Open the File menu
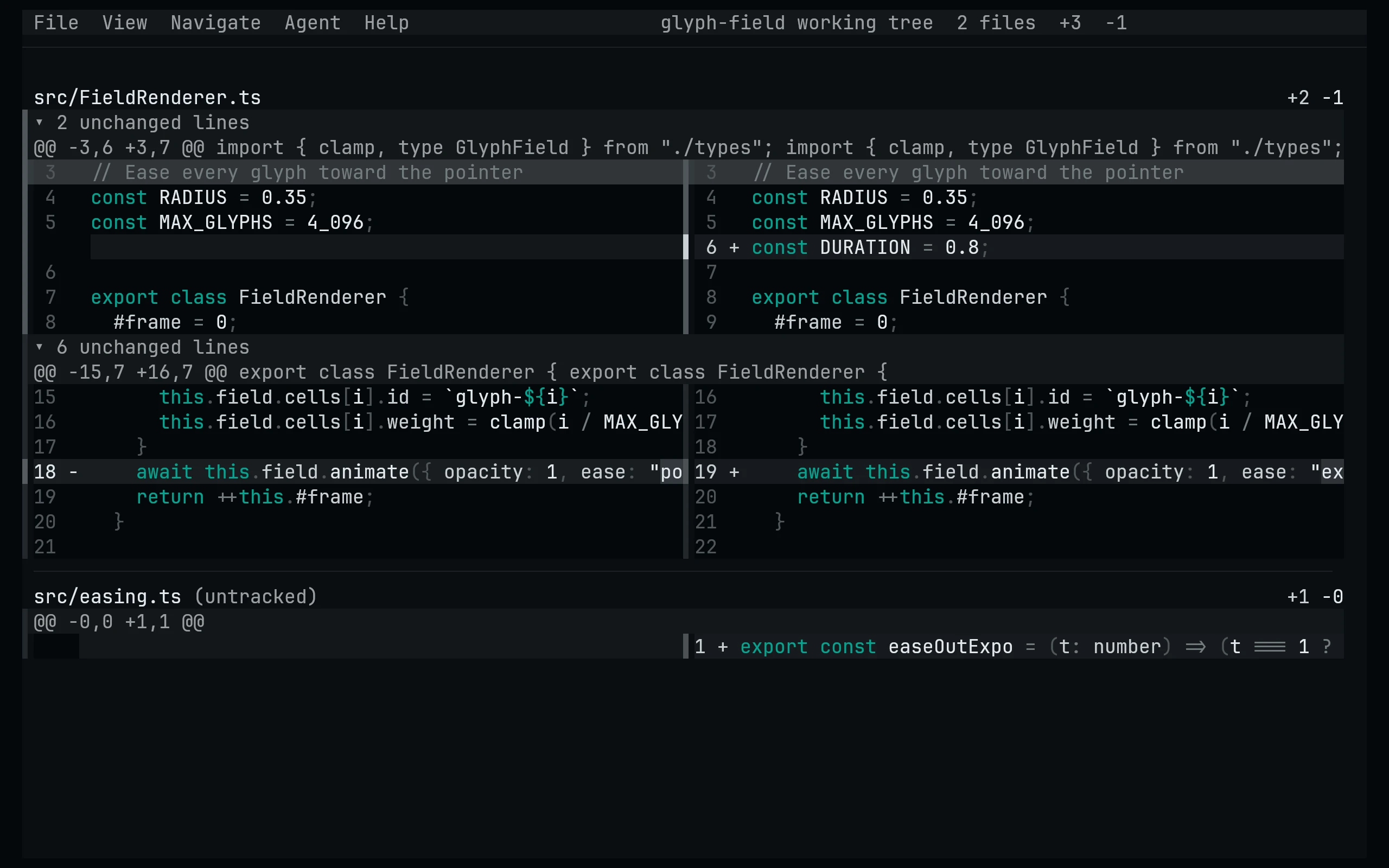 56,23
